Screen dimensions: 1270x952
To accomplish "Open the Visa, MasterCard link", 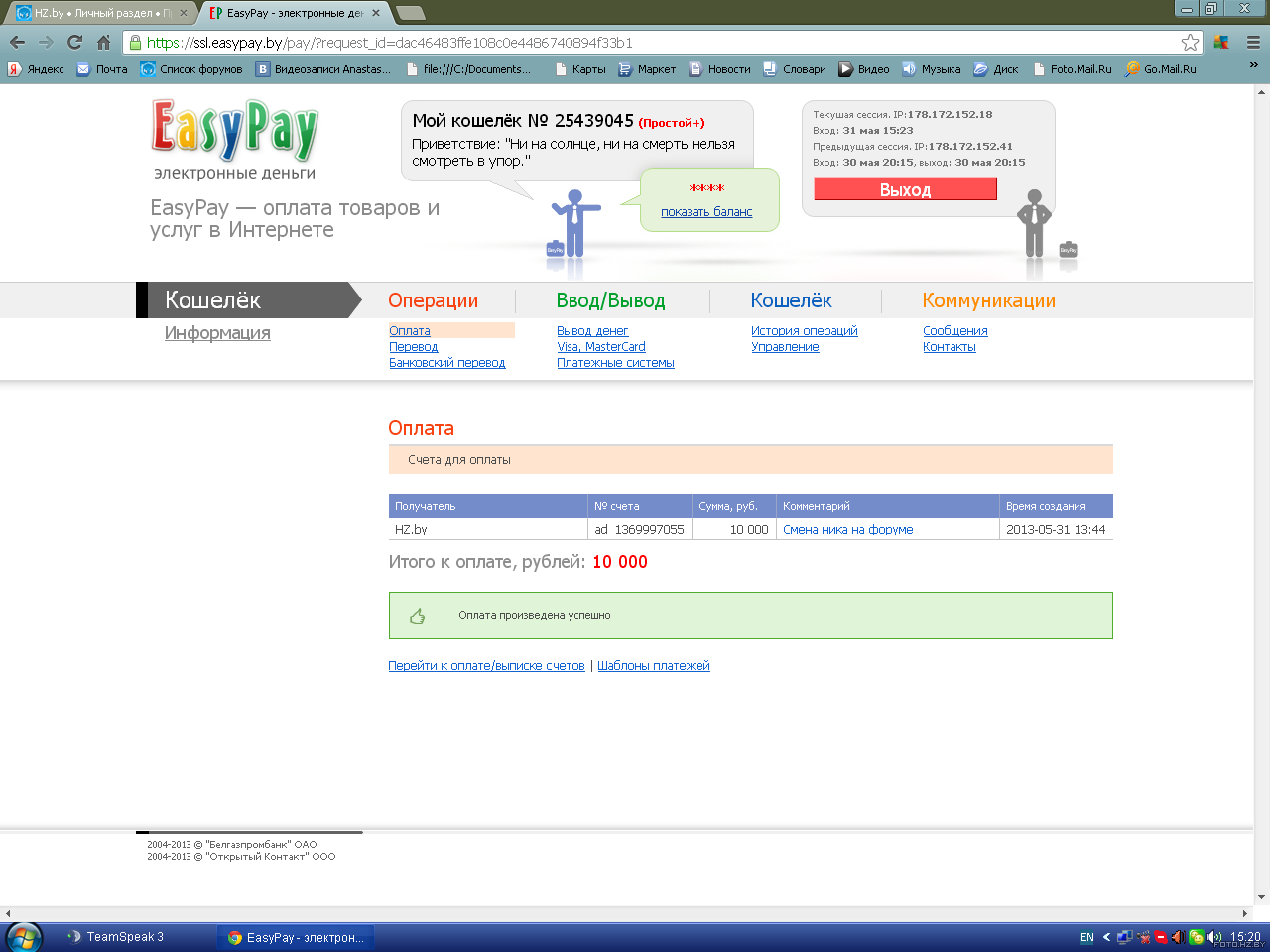I will coord(601,347).
